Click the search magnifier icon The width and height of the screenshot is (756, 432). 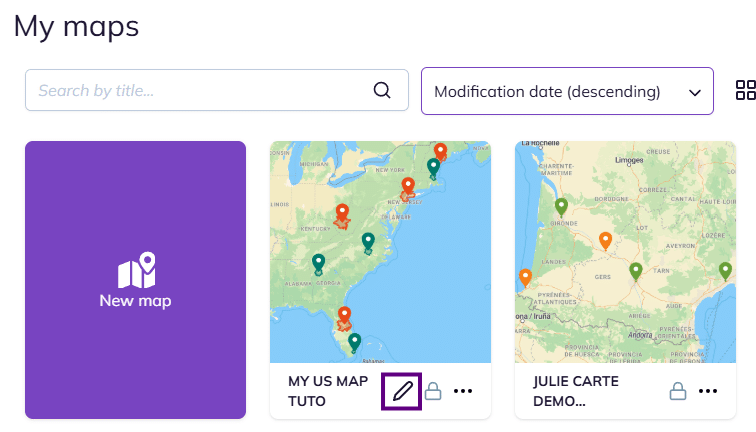382,90
